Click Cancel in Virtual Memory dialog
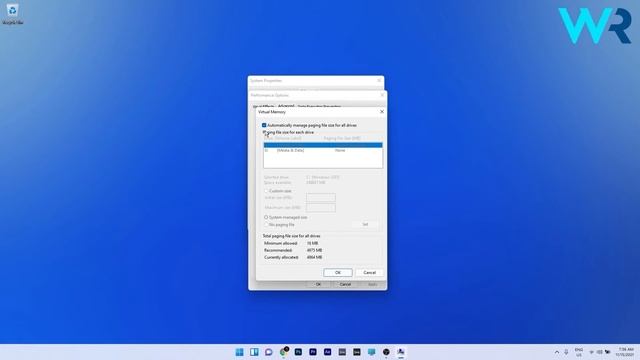640x360 pixels. [x=369, y=273]
